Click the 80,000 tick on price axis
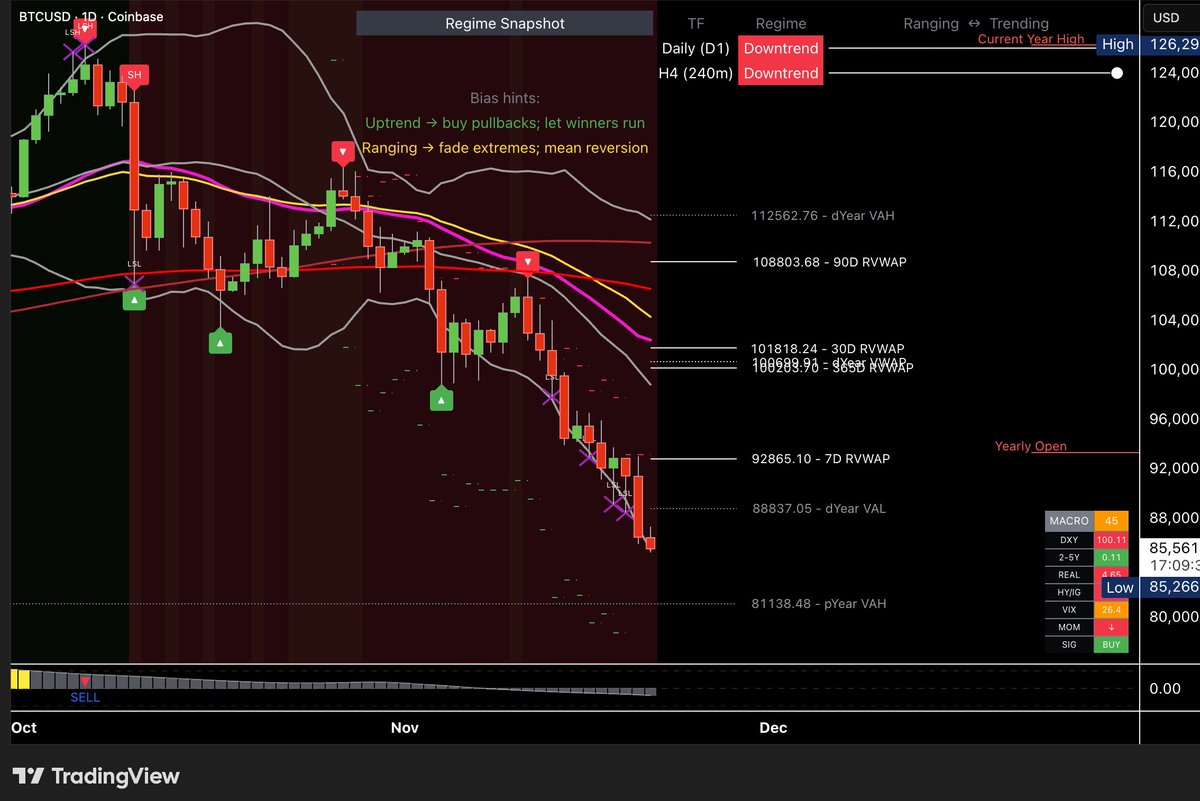This screenshot has height=801, width=1200. pos(1174,616)
